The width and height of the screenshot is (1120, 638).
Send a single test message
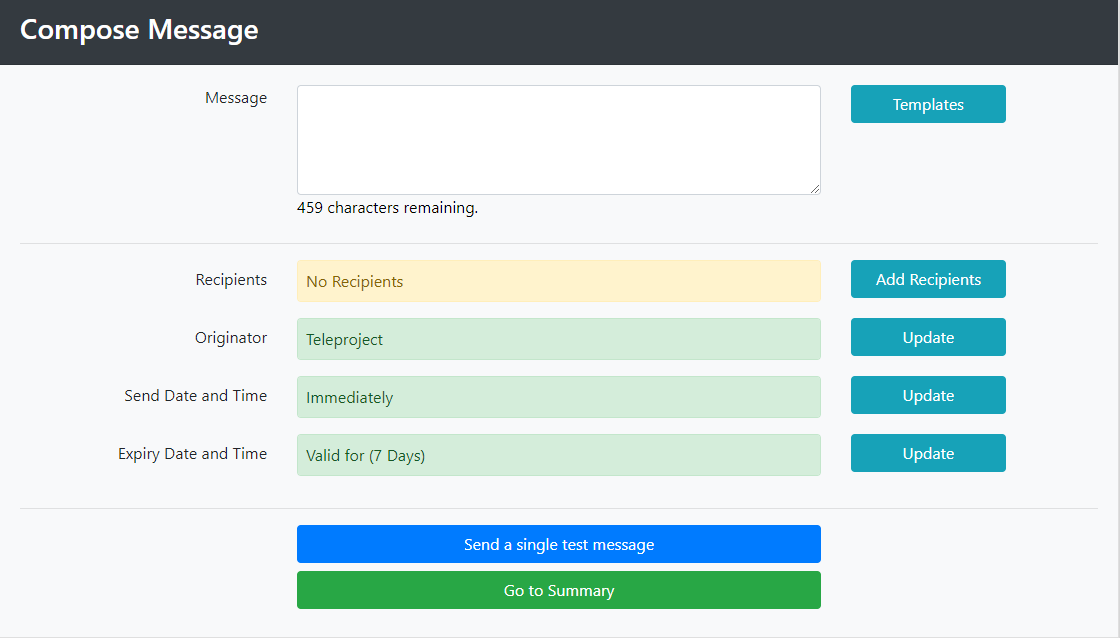click(559, 544)
